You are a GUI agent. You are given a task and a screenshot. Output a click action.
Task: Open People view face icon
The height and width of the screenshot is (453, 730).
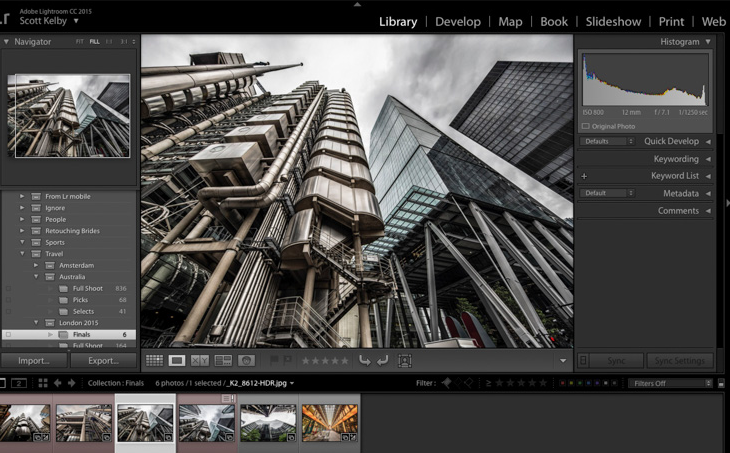pyautogui.click(x=246, y=360)
